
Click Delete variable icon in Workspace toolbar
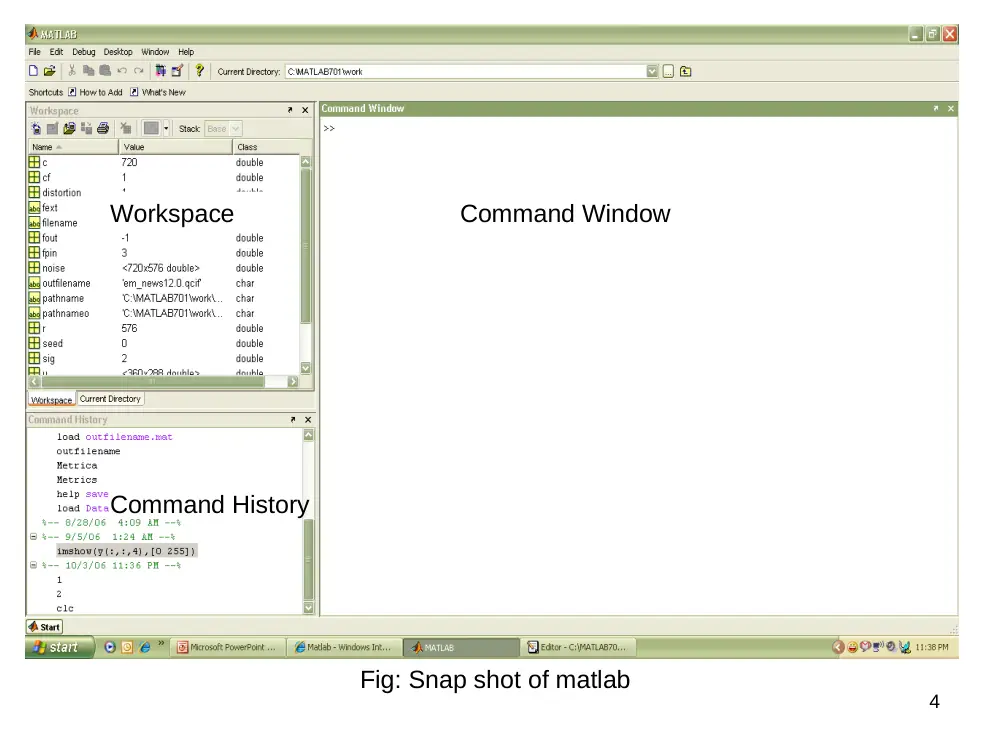(126, 129)
